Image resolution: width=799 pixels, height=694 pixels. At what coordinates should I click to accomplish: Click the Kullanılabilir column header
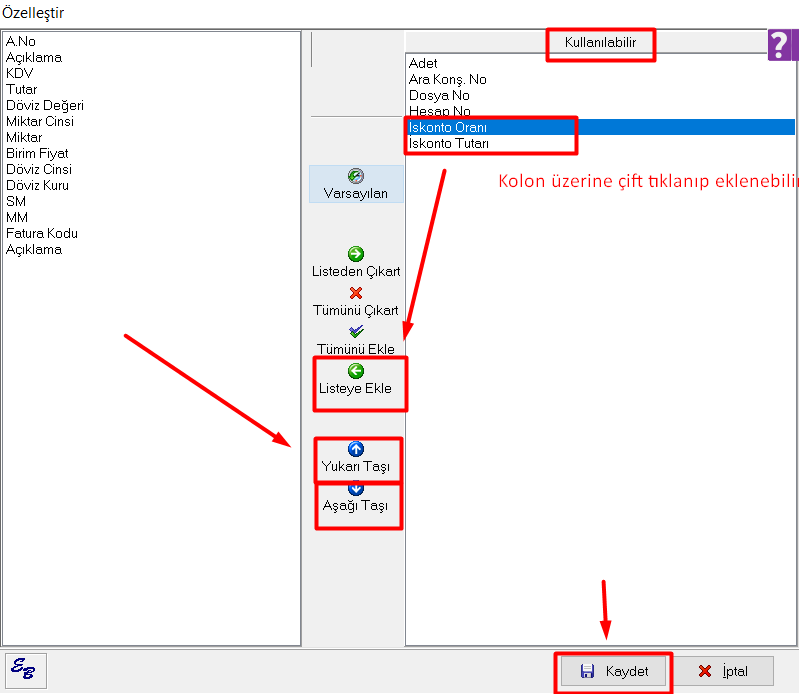point(600,42)
